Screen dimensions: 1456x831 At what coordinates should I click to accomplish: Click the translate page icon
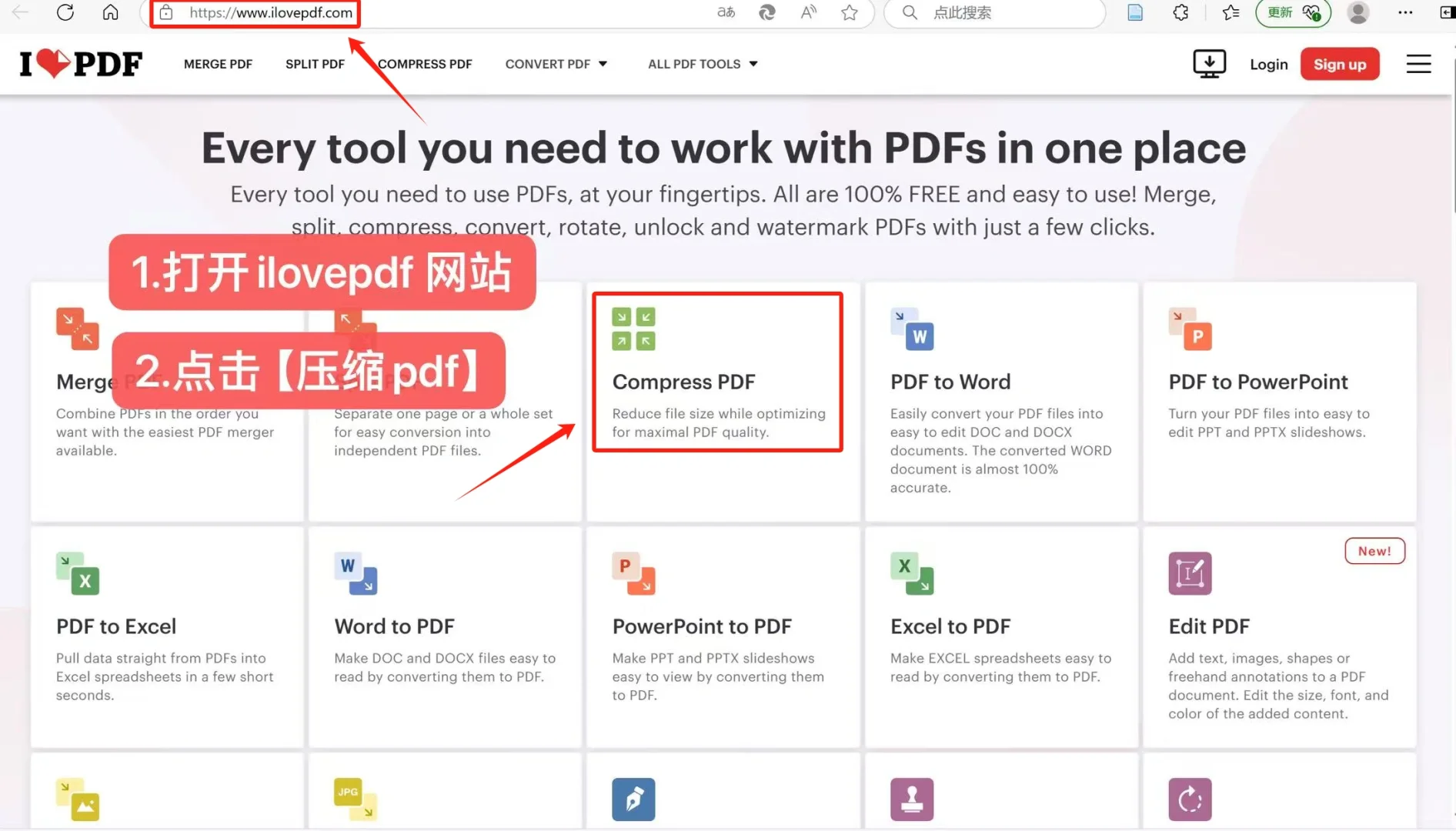coord(726,12)
